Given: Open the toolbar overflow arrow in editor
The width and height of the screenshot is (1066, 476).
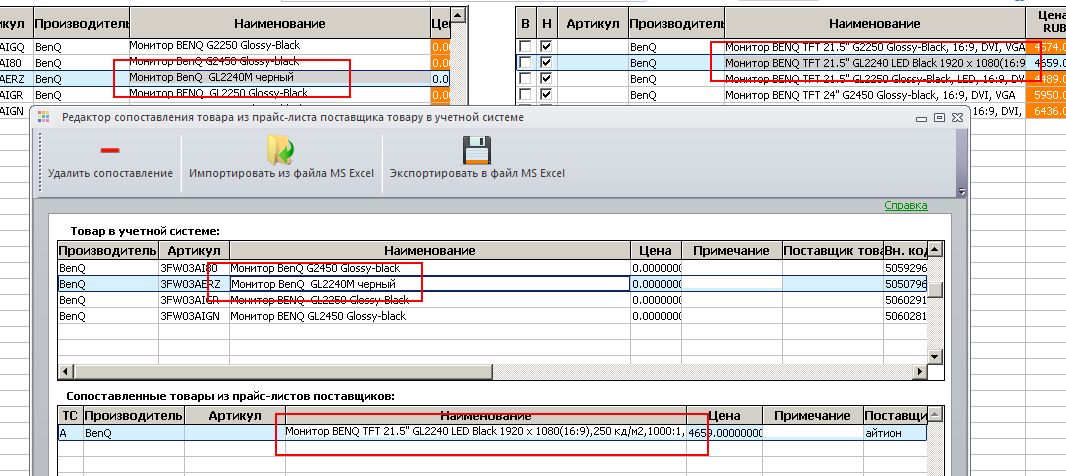Looking at the screenshot, I should pyautogui.click(x=961, y=192).
